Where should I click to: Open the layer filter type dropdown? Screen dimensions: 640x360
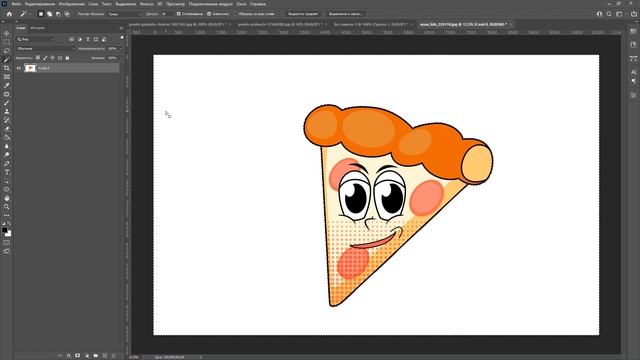[36, 39]
